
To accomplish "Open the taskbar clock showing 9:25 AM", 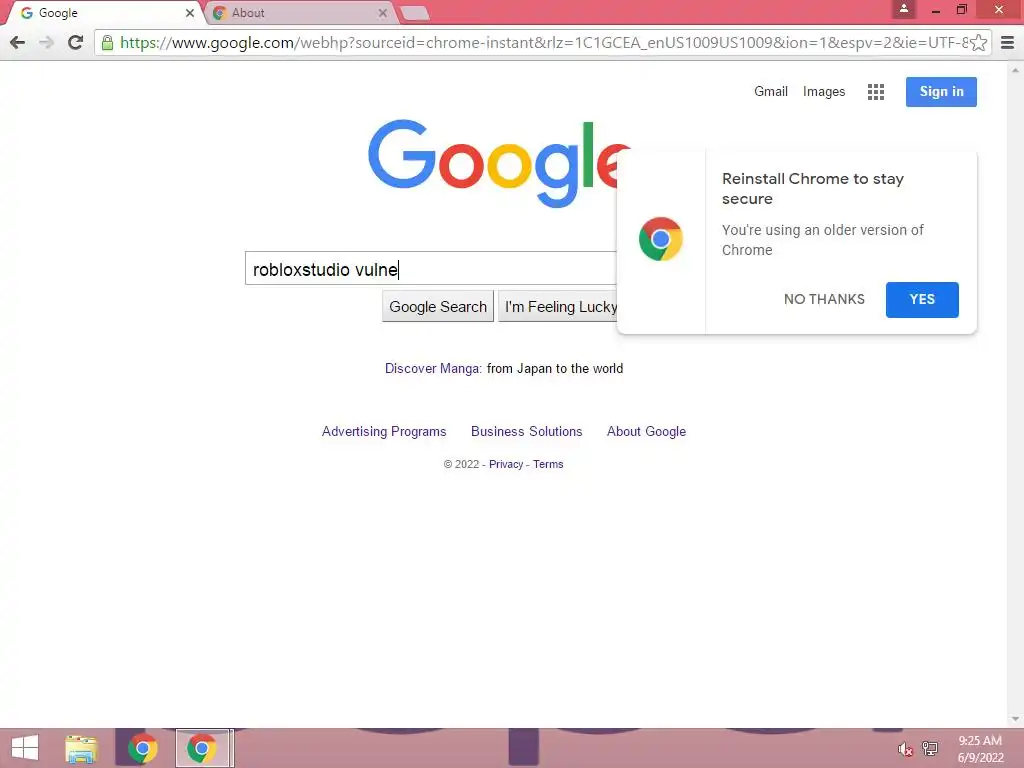I will [x=980, y=748].
